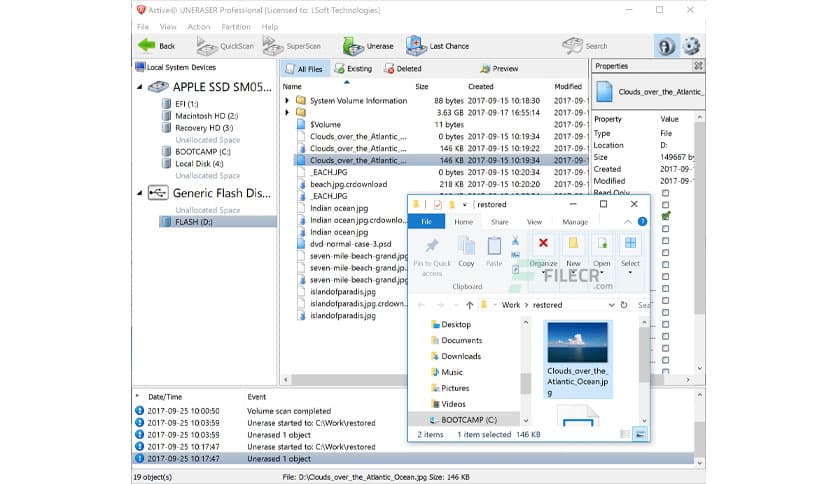Collapse the Explorer ribbon with the chevron

coord(628,222)
